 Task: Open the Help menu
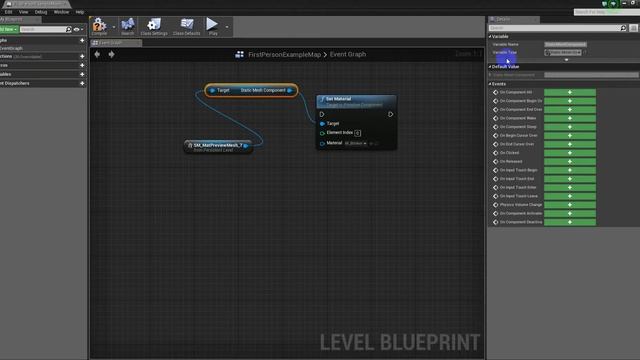(x=80, y=12)
